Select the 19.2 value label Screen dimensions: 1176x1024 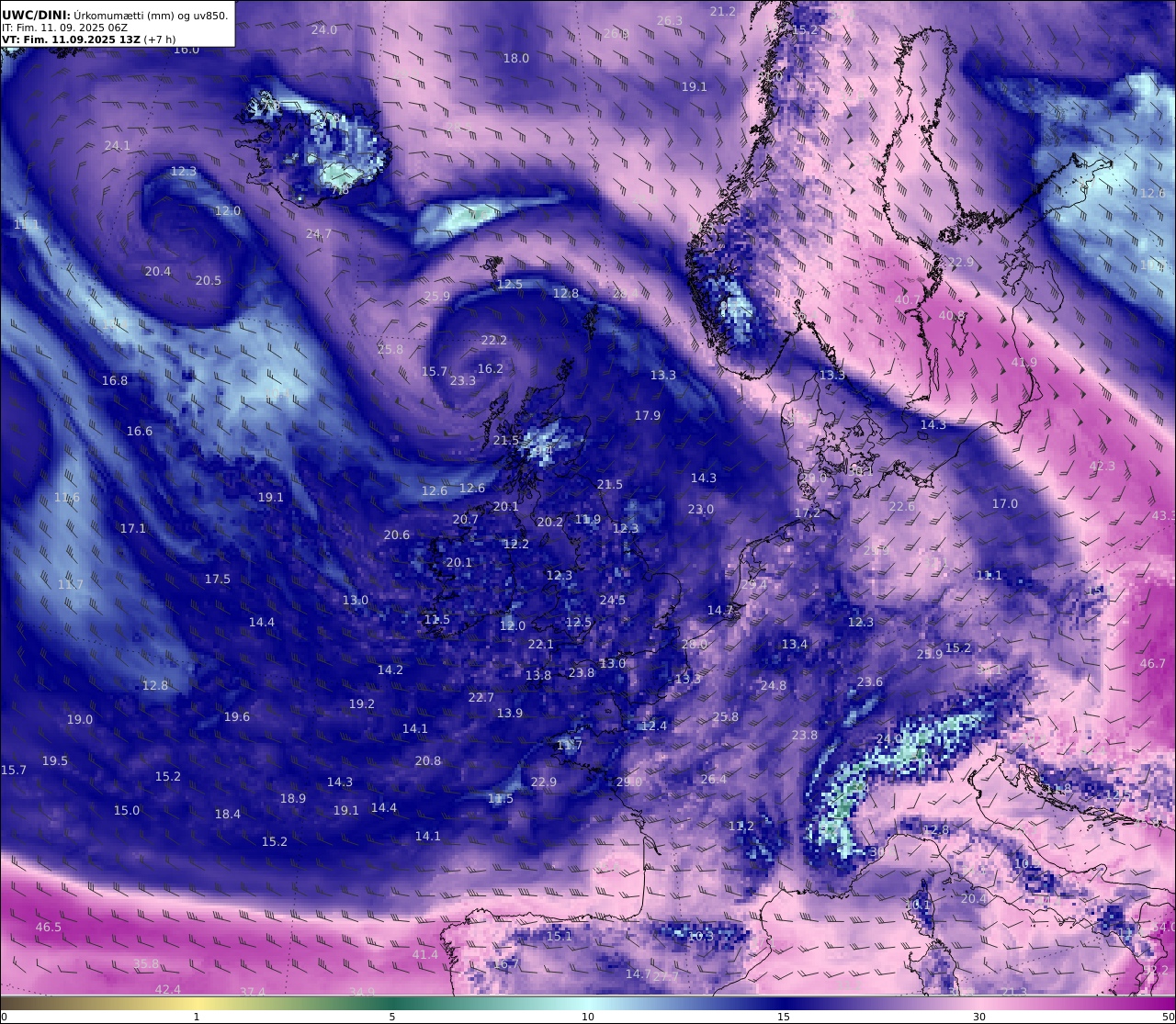[x=362, y=703]
